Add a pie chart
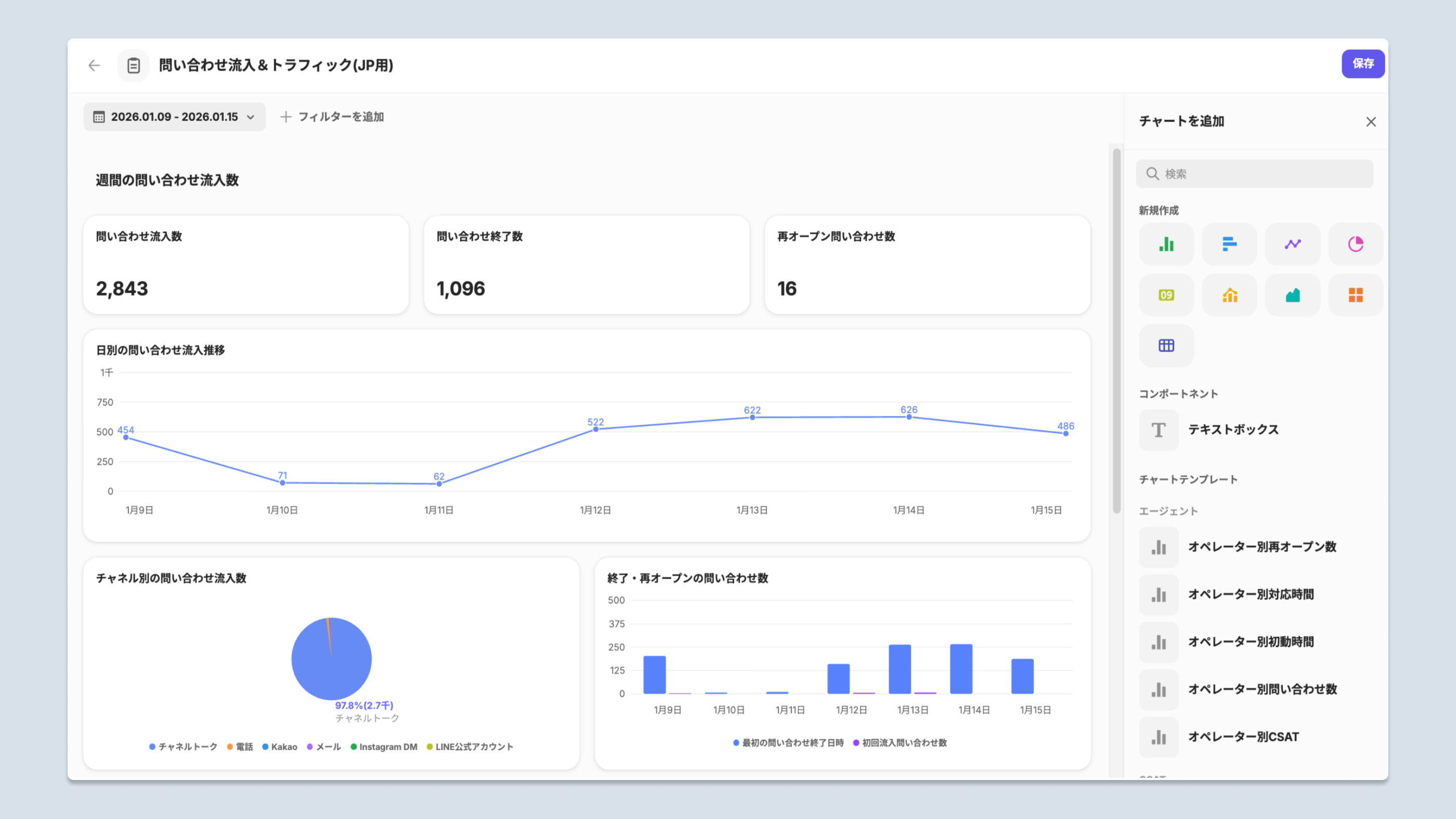Screen dimensions: 1456x819 1356,244
